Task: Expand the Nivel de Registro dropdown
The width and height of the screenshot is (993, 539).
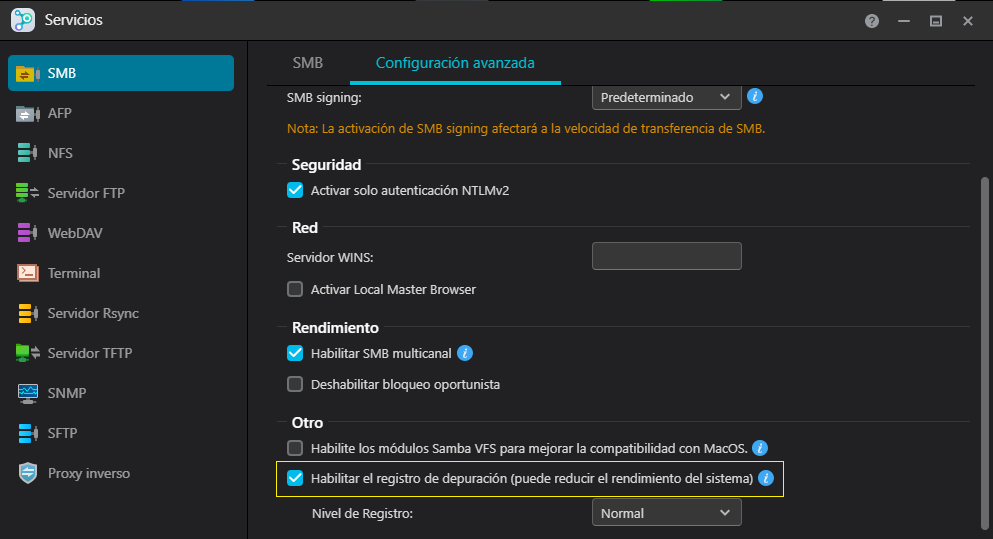Action: [666, 513]
